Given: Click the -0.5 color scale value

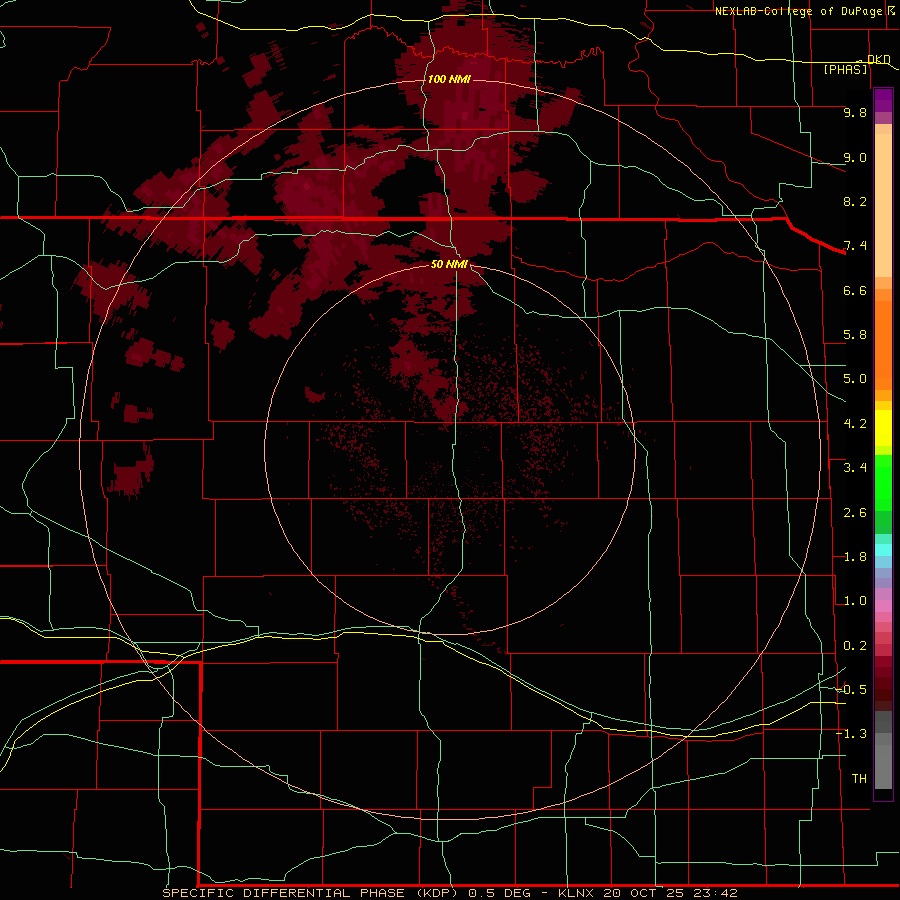Looking at the screenshot, I should coord(852,690).
